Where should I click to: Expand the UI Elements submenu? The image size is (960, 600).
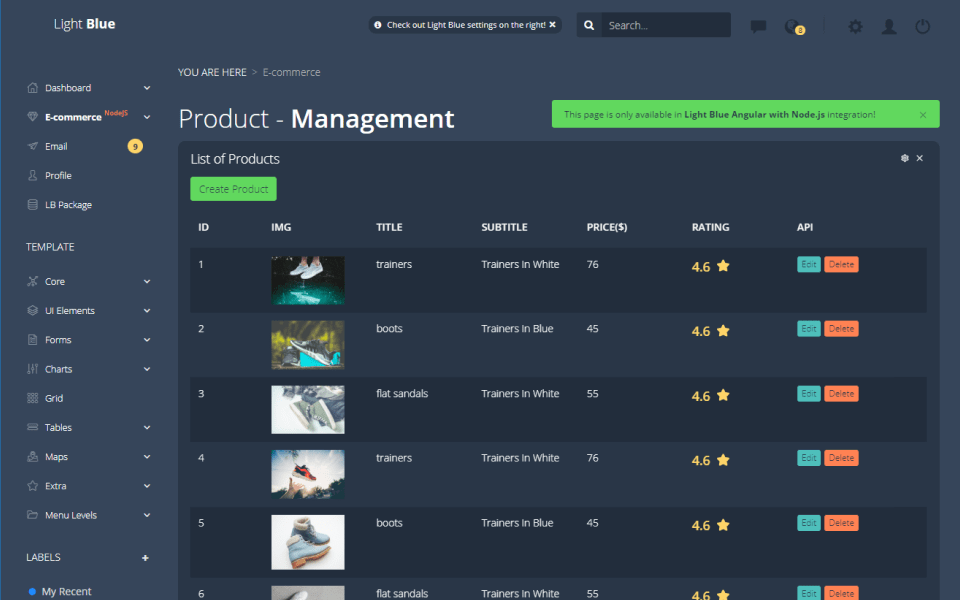[x=147, y=311]
